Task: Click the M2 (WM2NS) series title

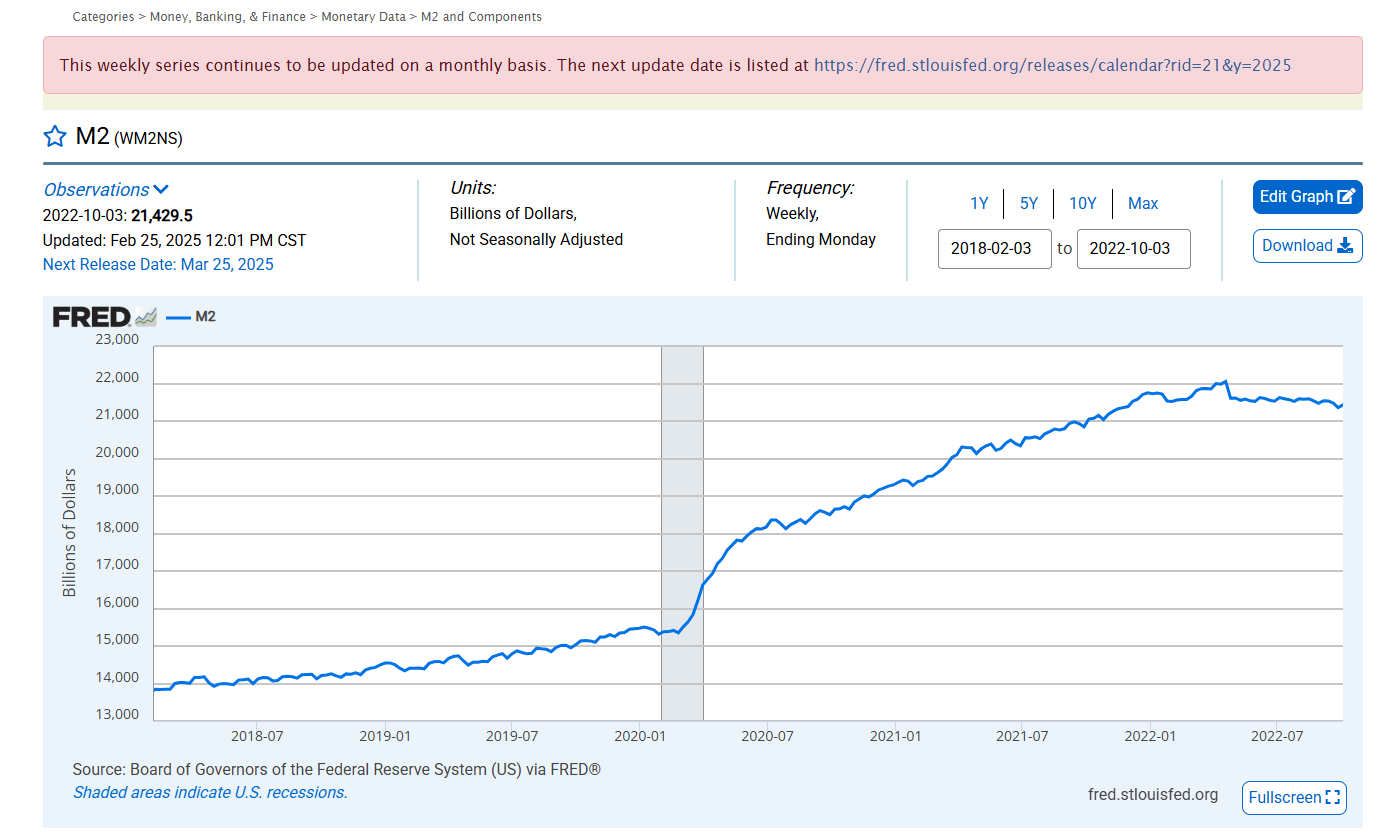Action: (x=129, y=137)
